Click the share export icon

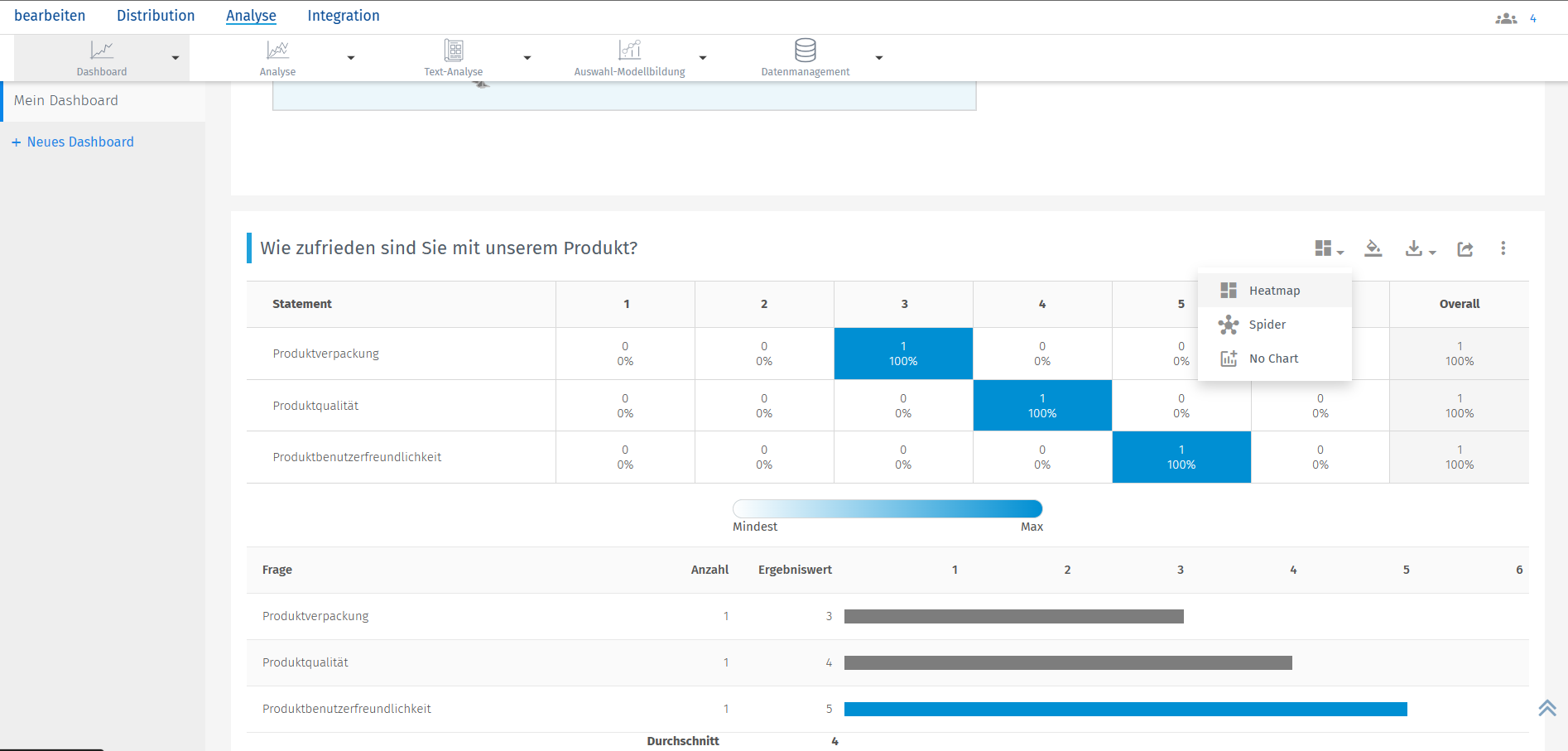(x=1465, y=248)
